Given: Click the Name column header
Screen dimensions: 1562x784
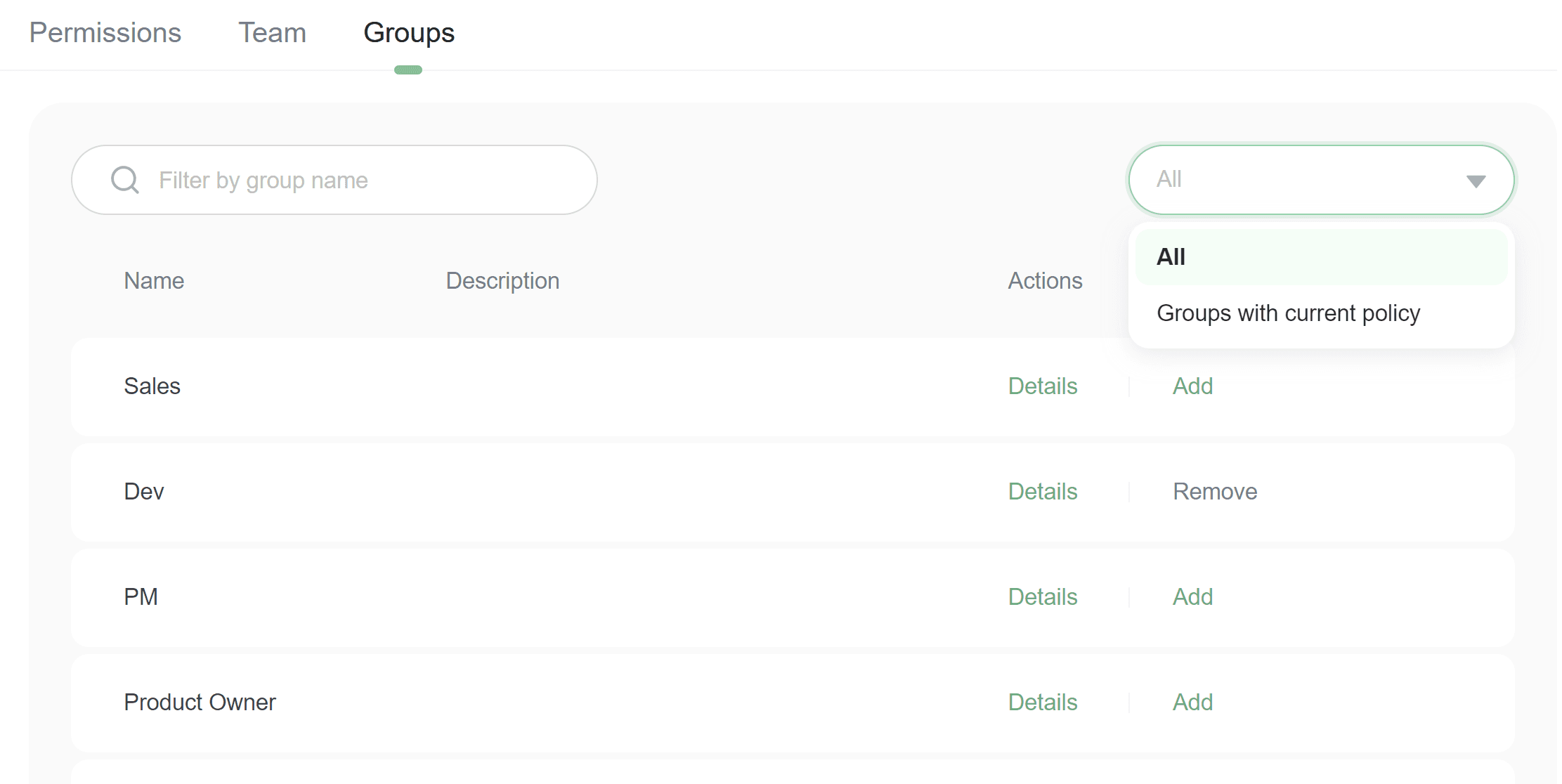Looking at the screenshot, I should pos(154,281).
